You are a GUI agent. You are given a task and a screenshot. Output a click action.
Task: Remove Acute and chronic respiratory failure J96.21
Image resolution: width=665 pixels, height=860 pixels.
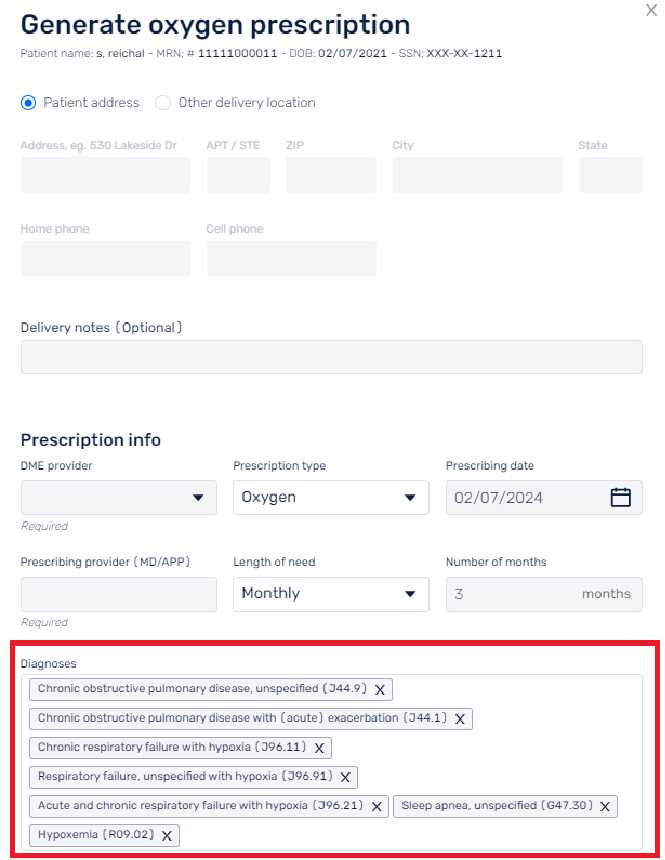tap(376, 806)
